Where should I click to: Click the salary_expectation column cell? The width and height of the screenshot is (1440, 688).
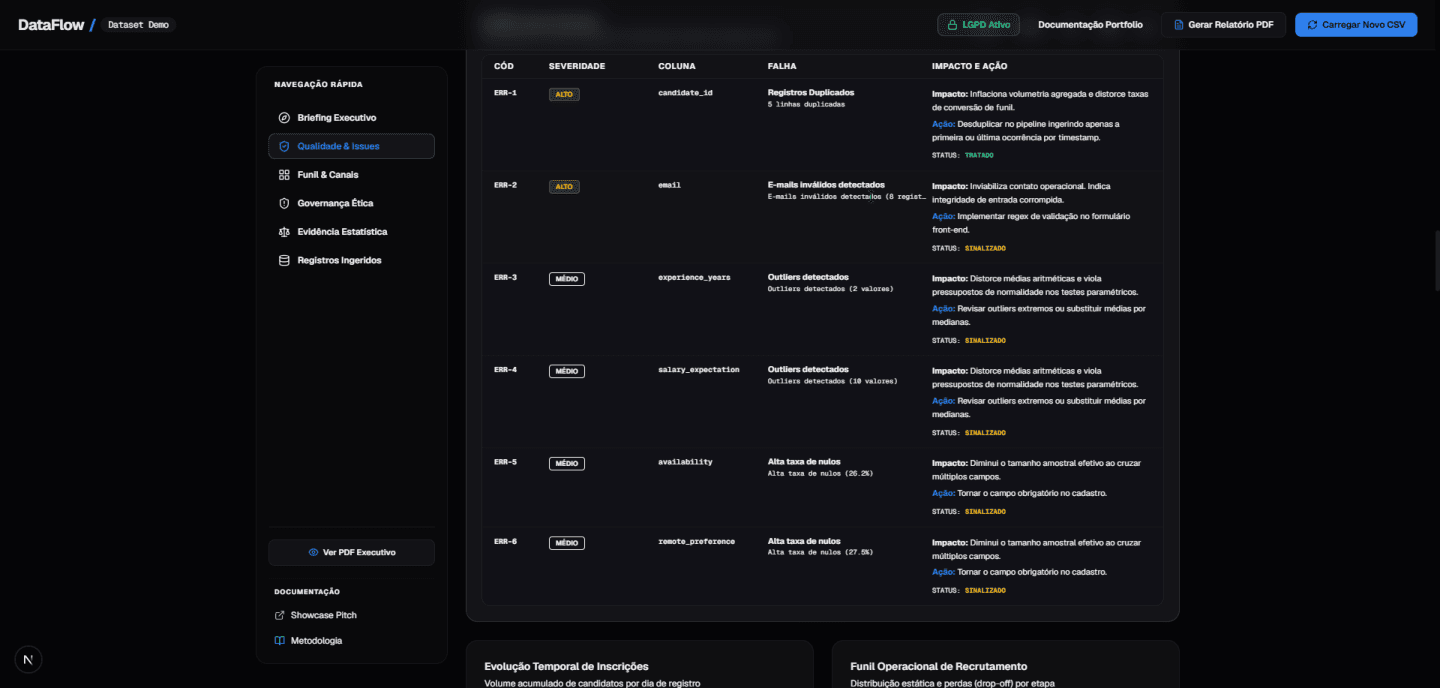pyautogui.click(x=699, y=369)
